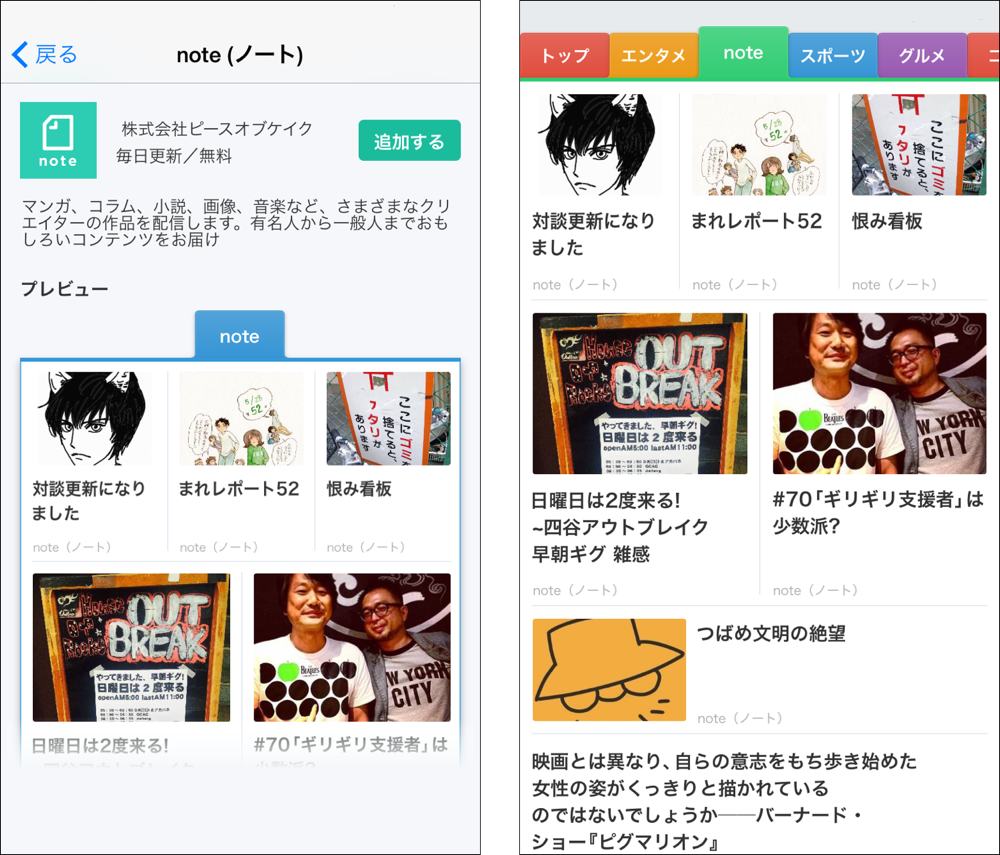Open the トップ tab

[x=564, y=55]
